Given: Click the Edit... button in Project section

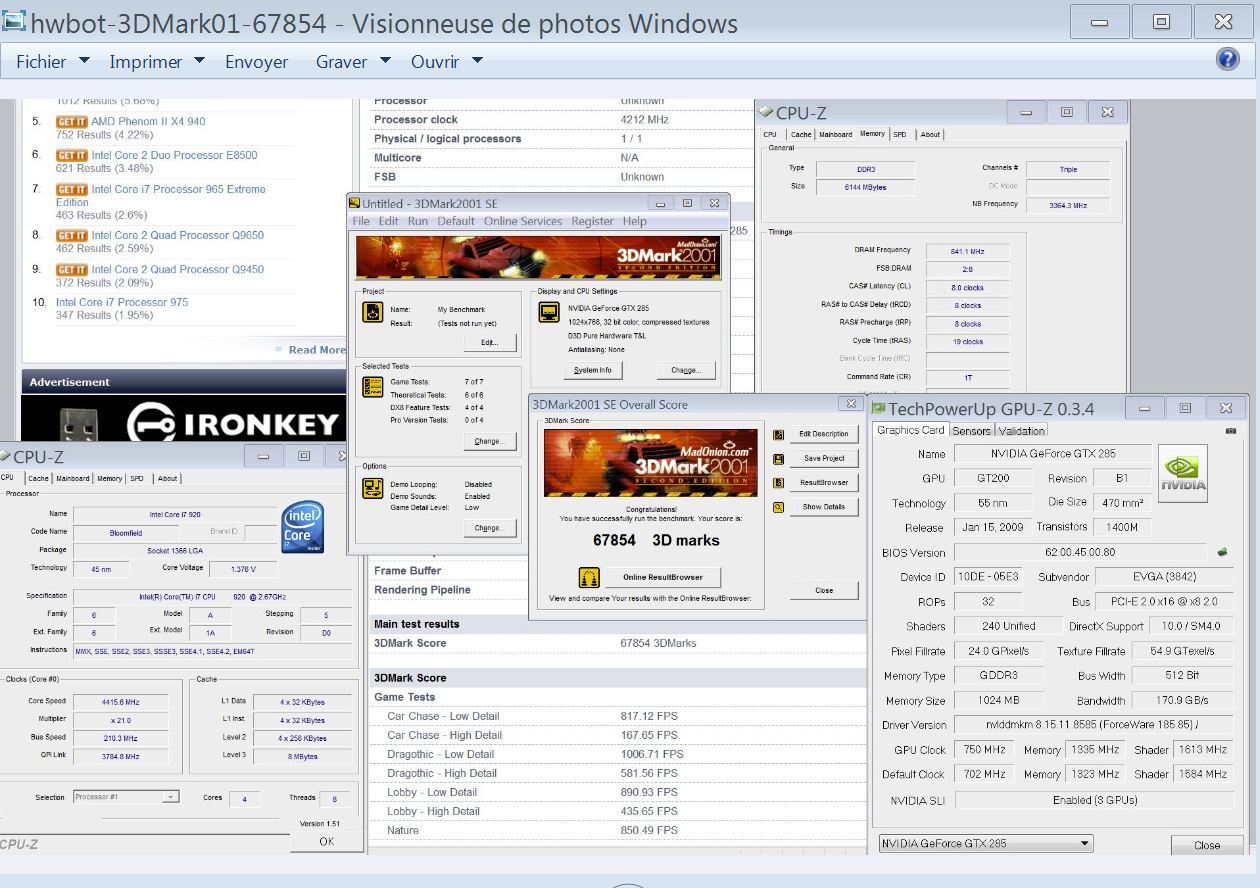Looking at the screenshot, I should pyautogui.click(x=490, y=342).
